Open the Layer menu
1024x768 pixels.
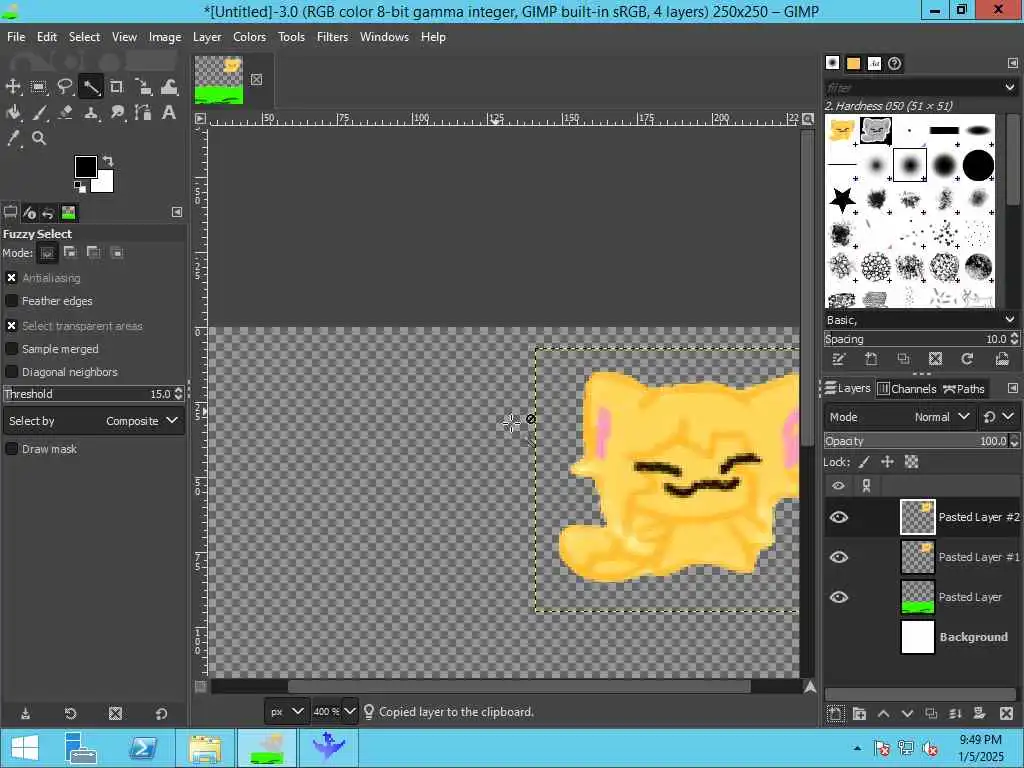pyautogui.click(x=206, y=37)
